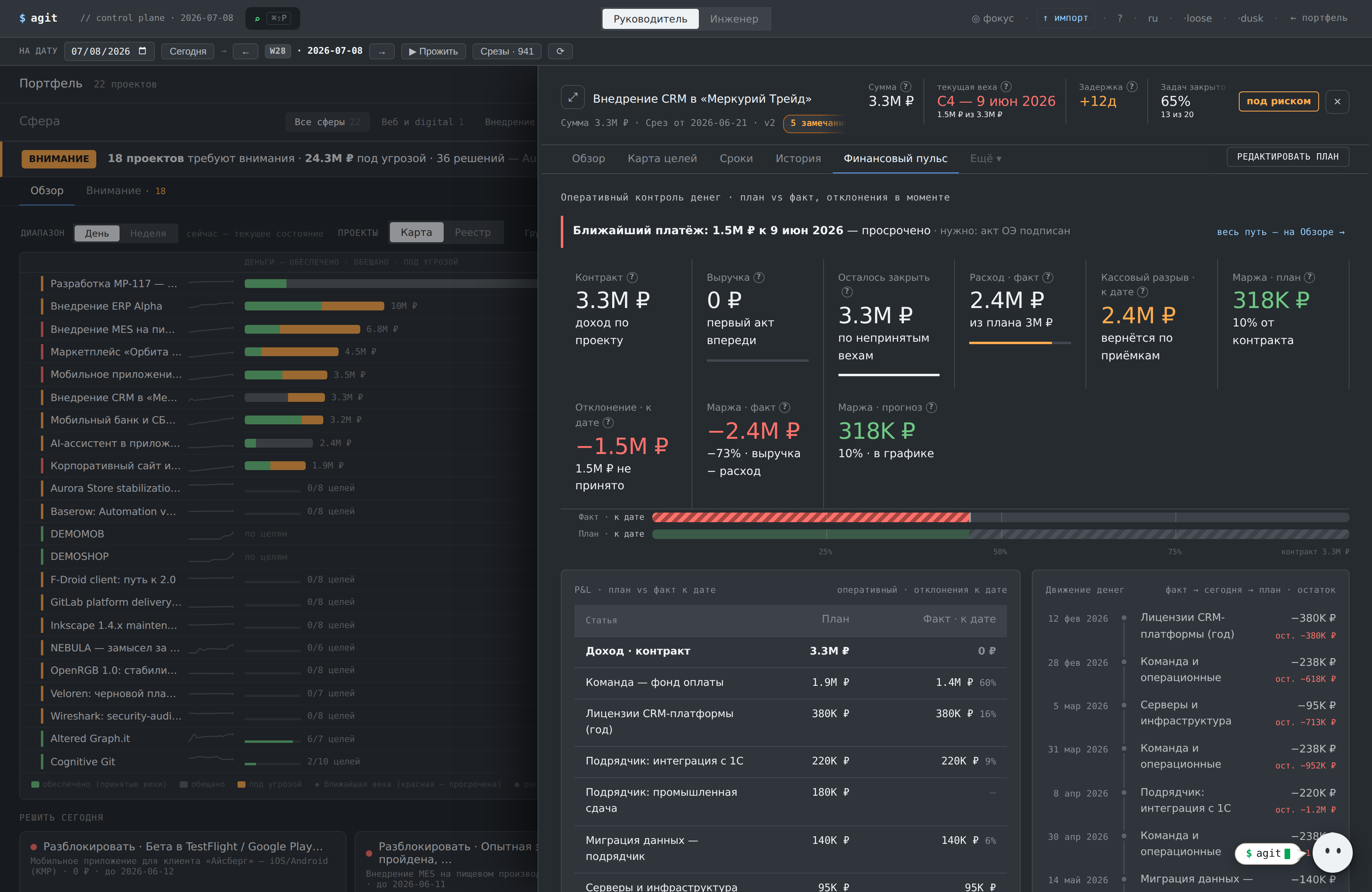
Task: Open the Сроки tab
Action: (x=736, y=158)
